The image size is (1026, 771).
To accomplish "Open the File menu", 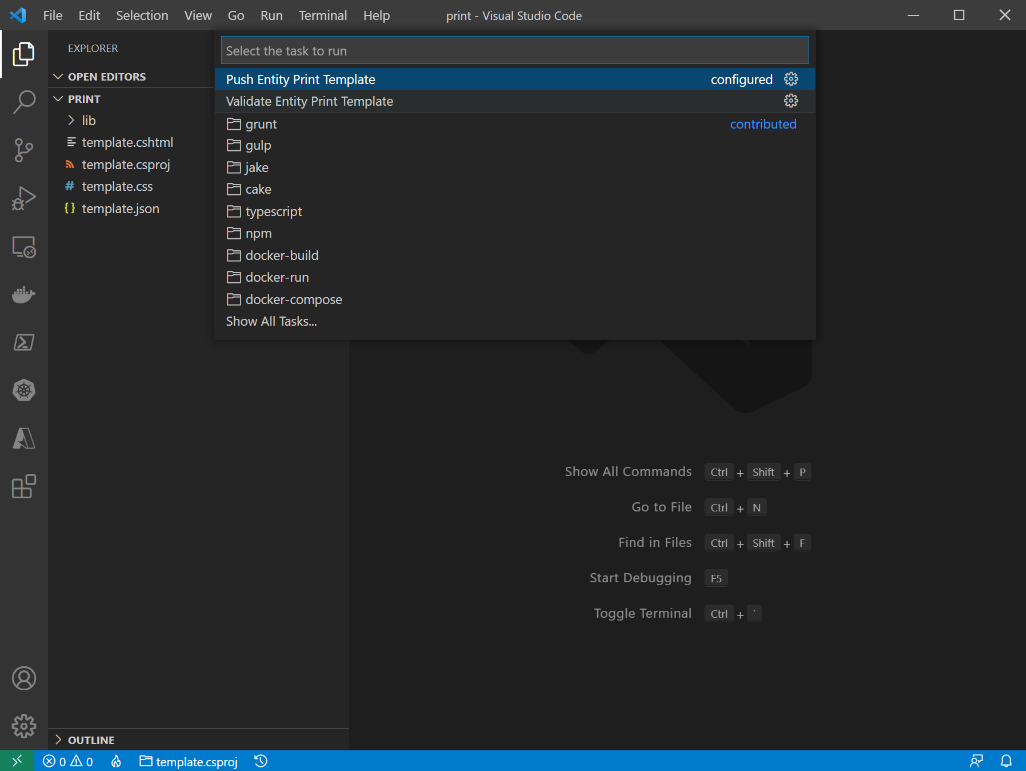I will (x=52, y=15).
